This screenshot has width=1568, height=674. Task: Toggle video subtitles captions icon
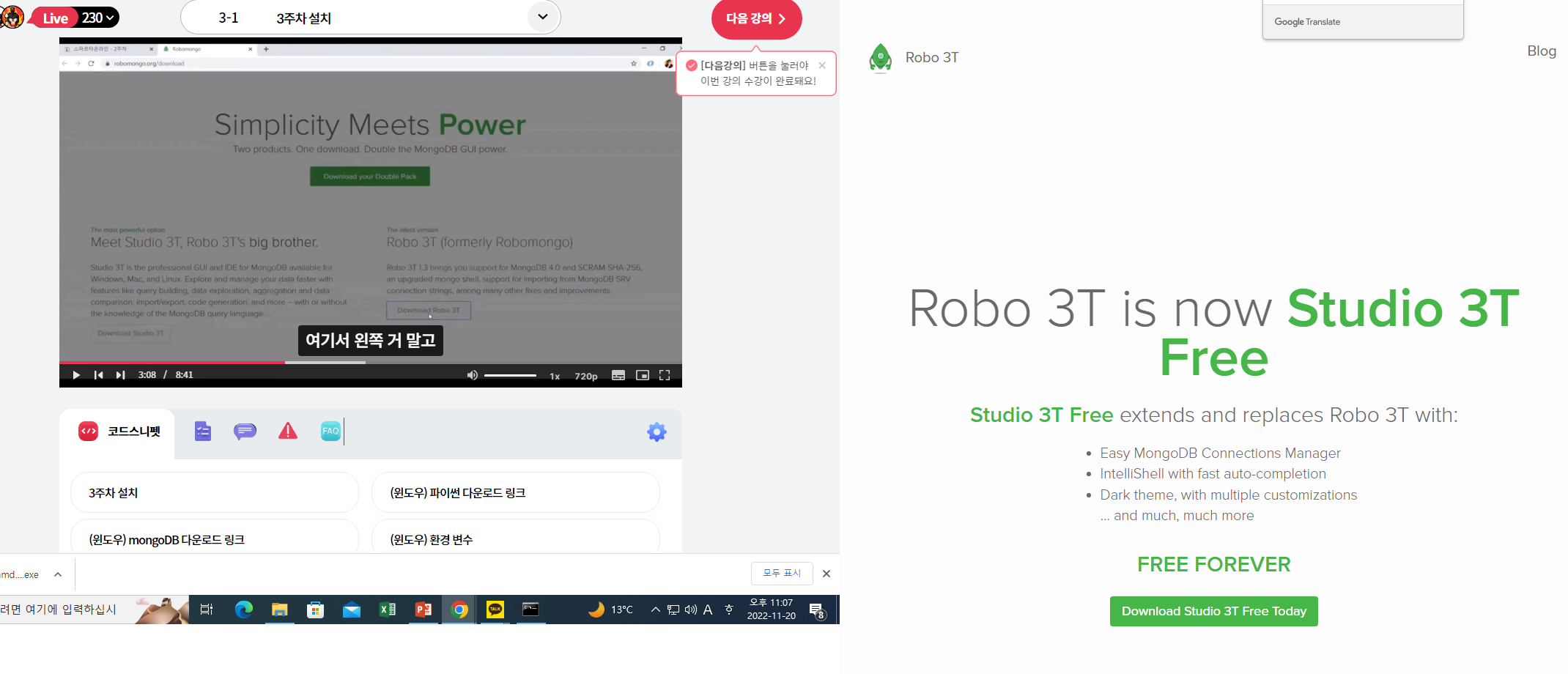coord(618,375)
